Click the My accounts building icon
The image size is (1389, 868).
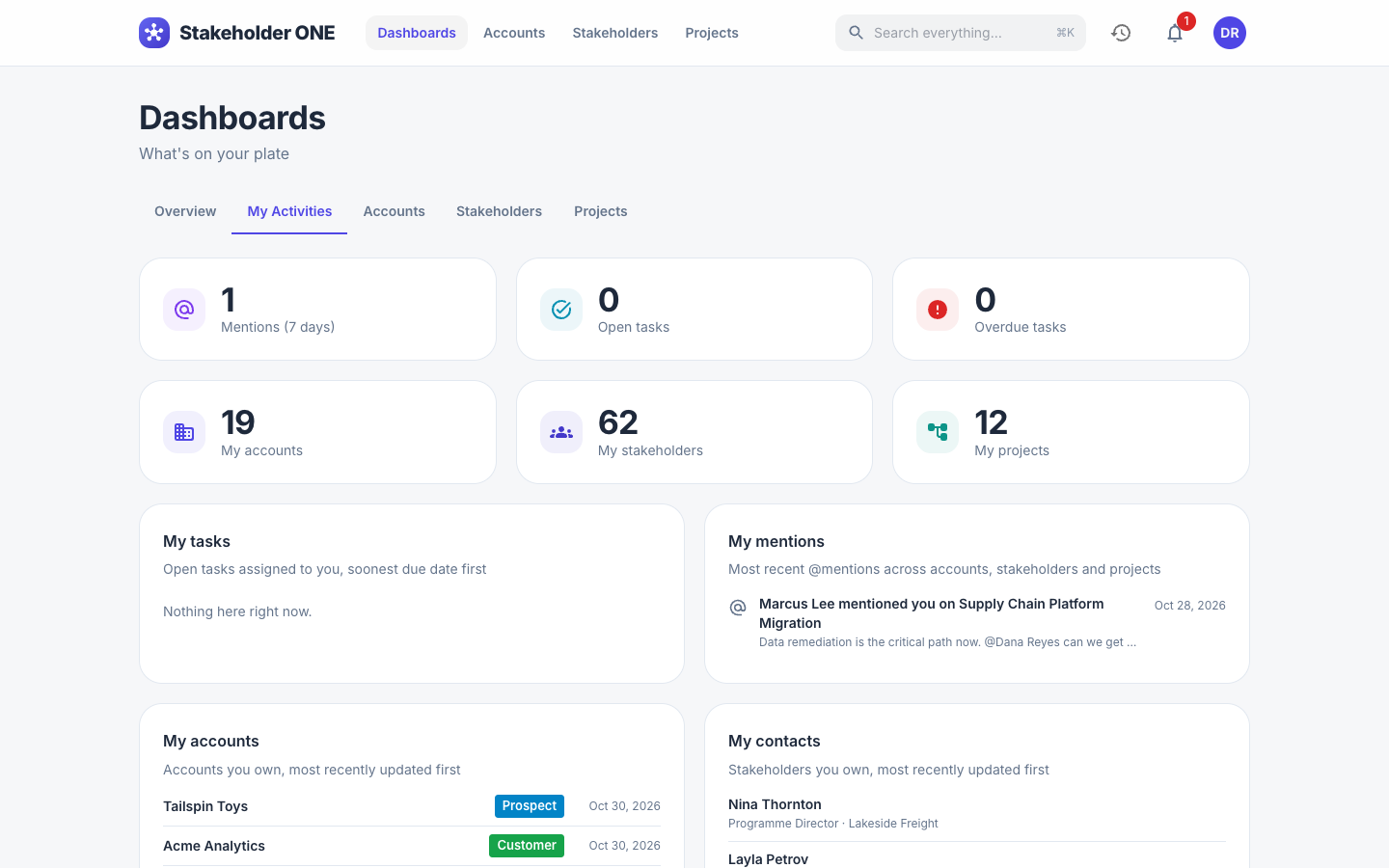184,432
